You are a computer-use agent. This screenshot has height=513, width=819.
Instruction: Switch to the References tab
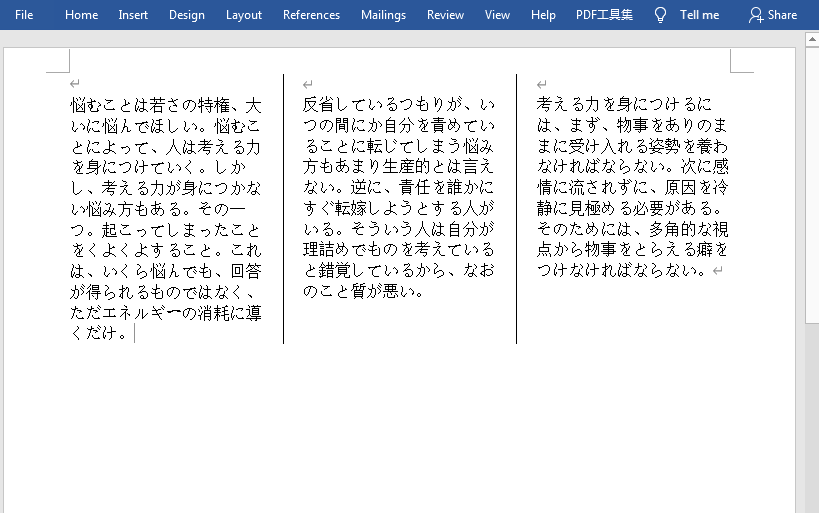(311, 15)
